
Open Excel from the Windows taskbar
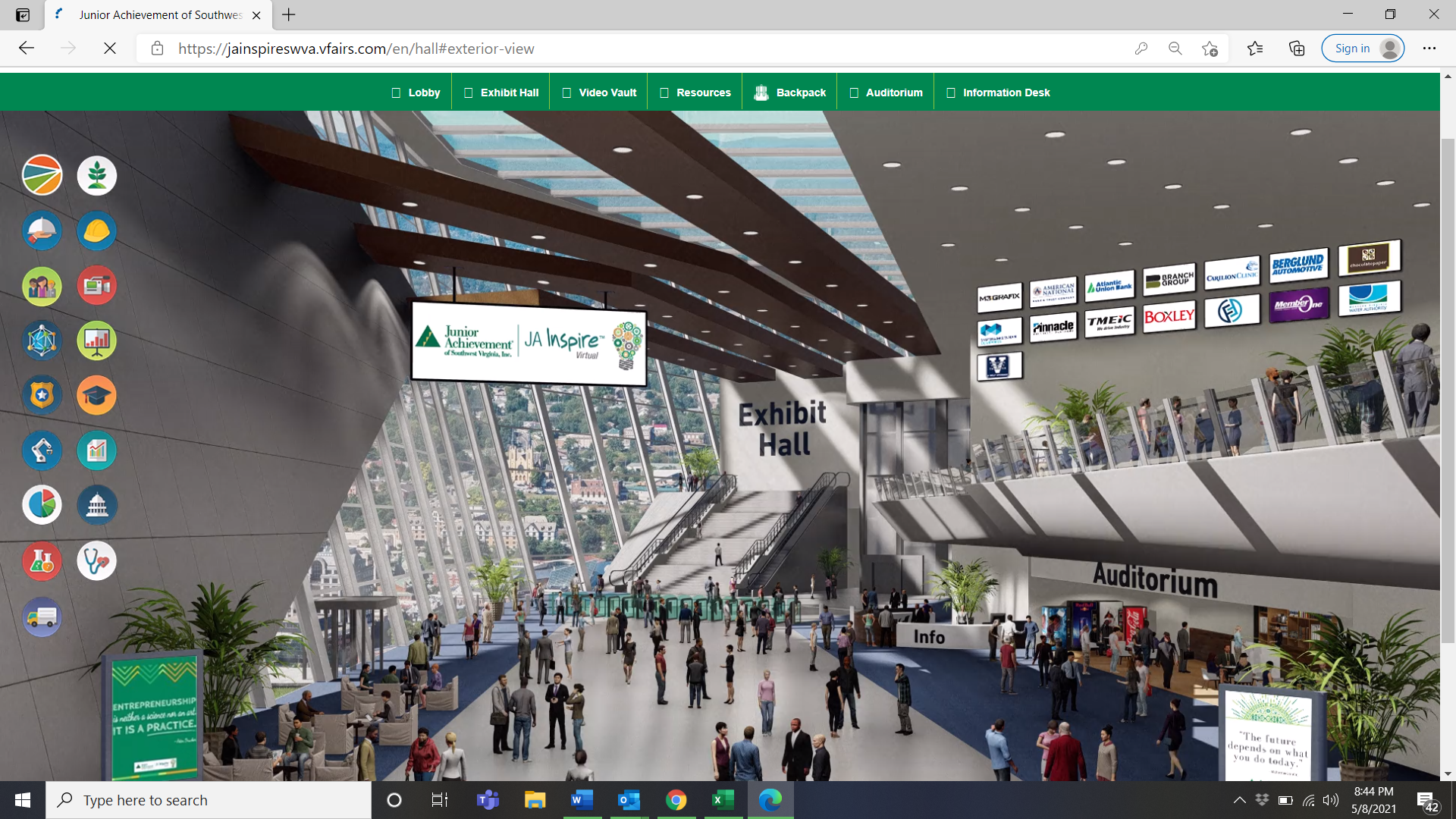tap(723, 800)
